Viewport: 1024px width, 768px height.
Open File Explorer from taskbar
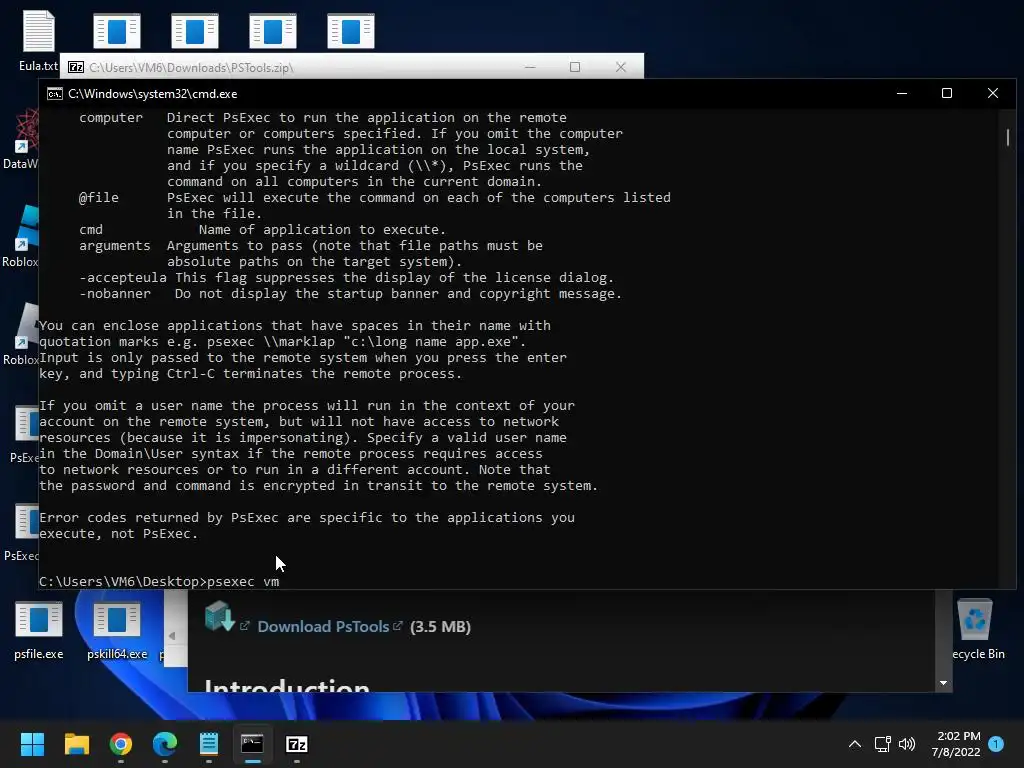tap(76, 744)
